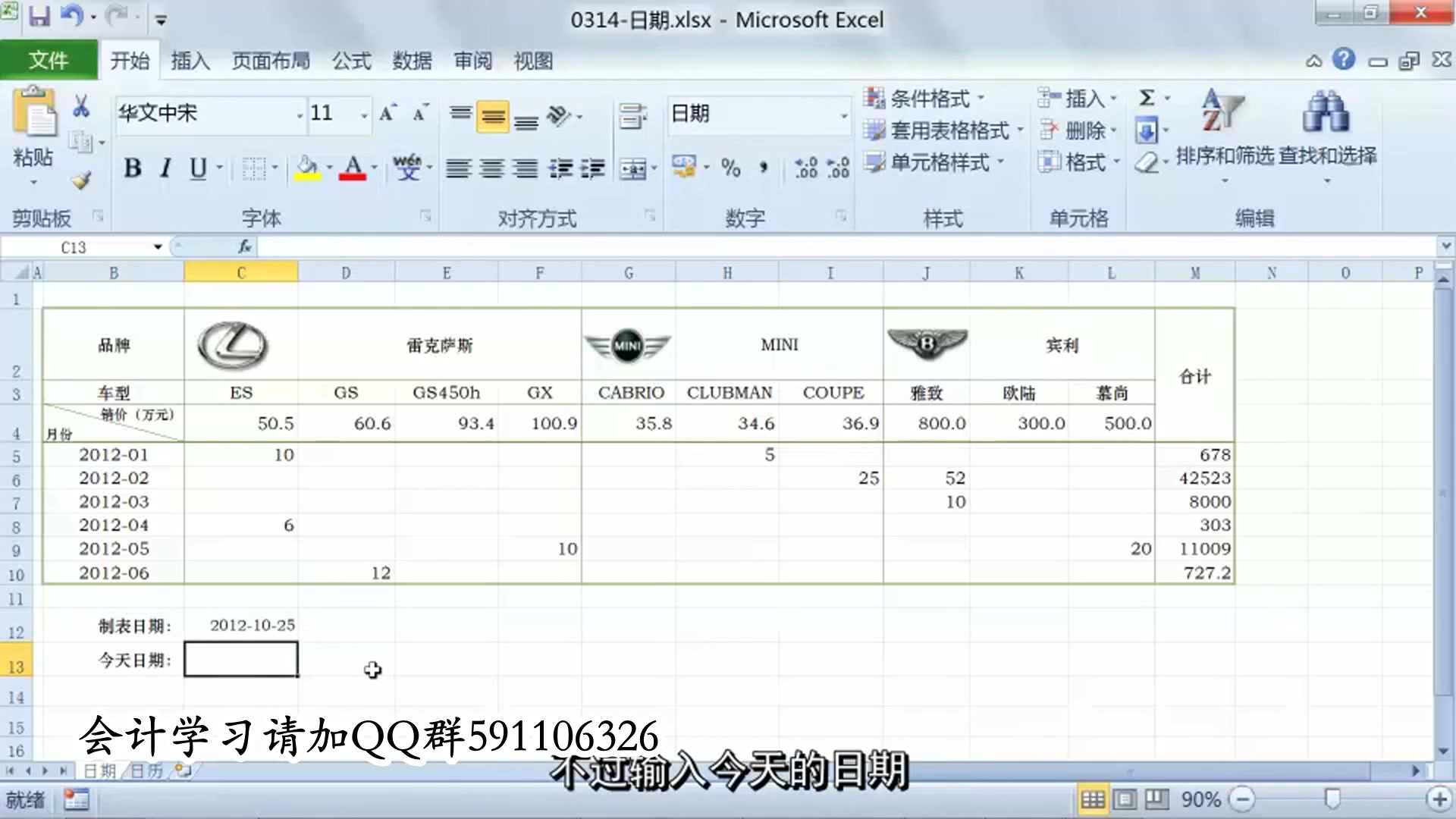Switch to Page Layout view button
The image size is (1456, 819).
tap(1125, 799)
